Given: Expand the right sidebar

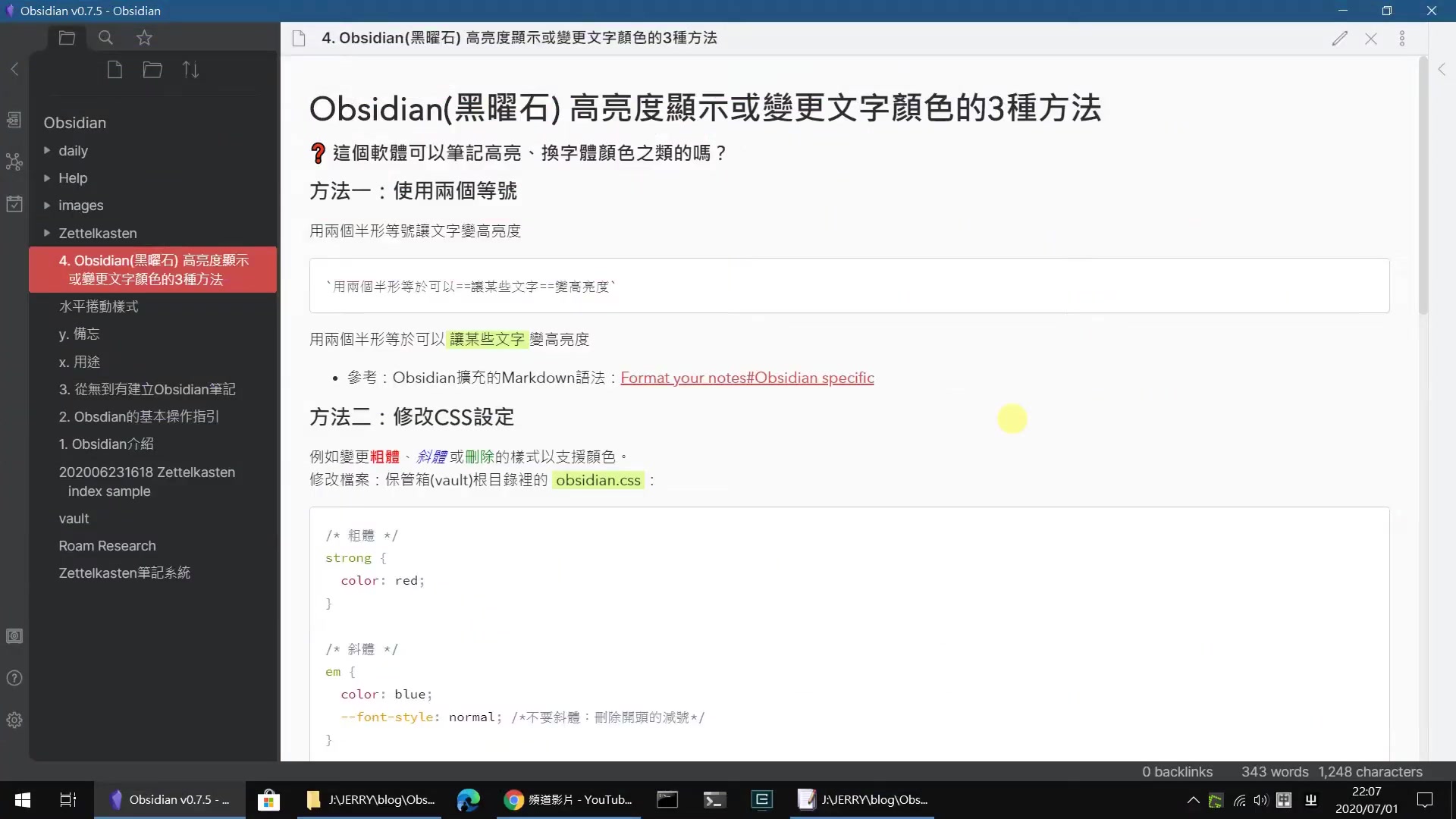Looking at the screenshot, I should pyautogui.click(x=1442, y=69).
